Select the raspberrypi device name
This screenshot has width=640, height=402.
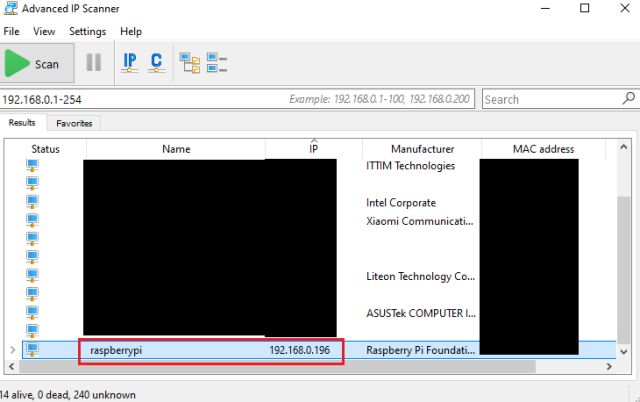(116, 350)
